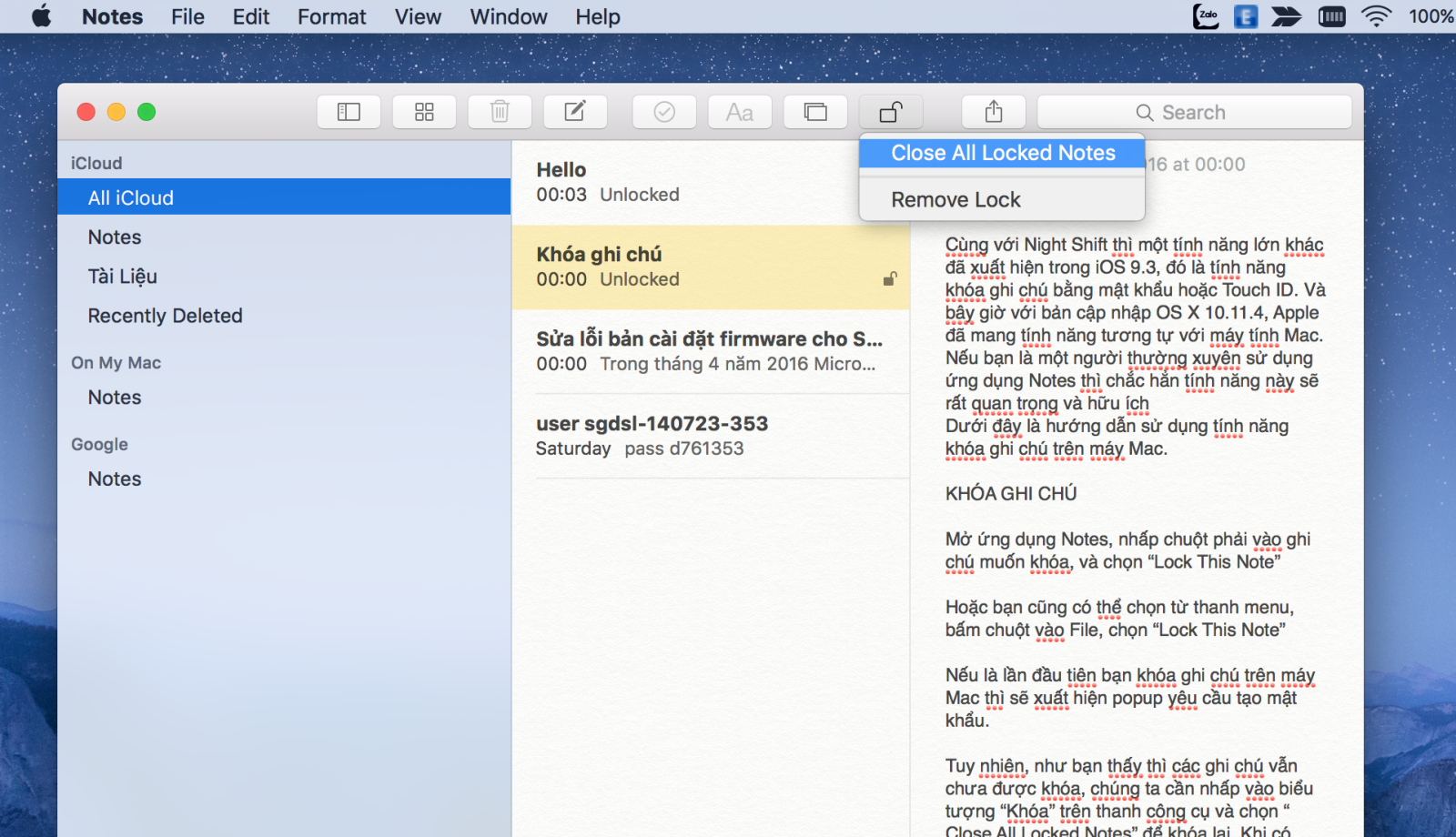Click the share icon in toolbar
This screenshot has width=1456, height=837.
pos(994,112)
